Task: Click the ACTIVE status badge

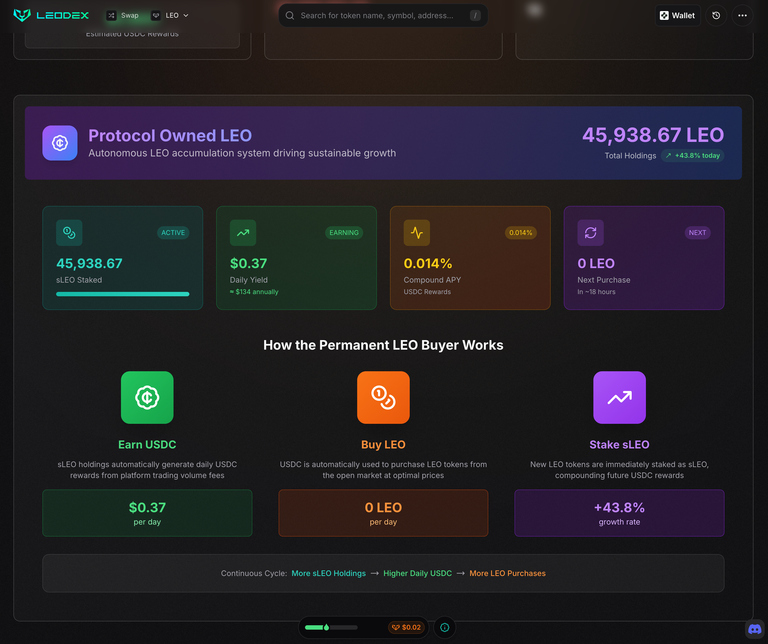Action: click(x=173, y=233)
